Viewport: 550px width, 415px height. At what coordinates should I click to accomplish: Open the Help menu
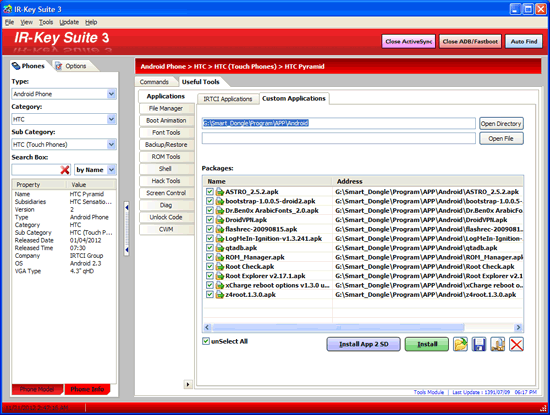coord(91,22)
